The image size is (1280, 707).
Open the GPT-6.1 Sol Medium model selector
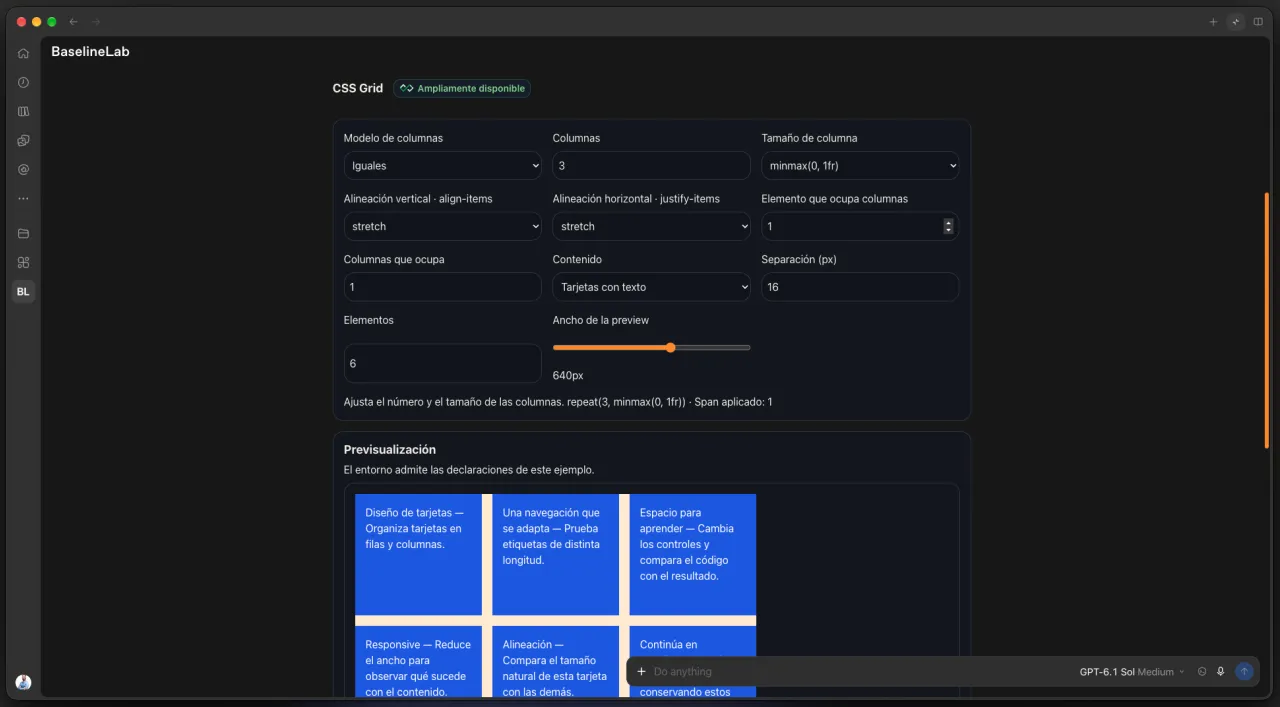[x=1132, y=672]
